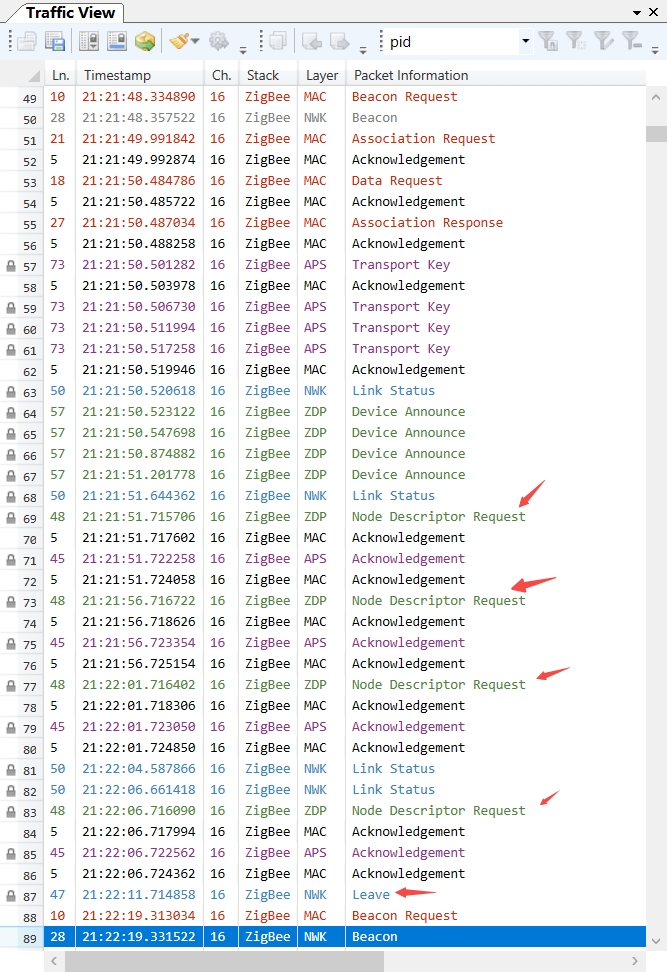
Task: Open the Traffic View panel menu arrow
Action: click(637, 12)
